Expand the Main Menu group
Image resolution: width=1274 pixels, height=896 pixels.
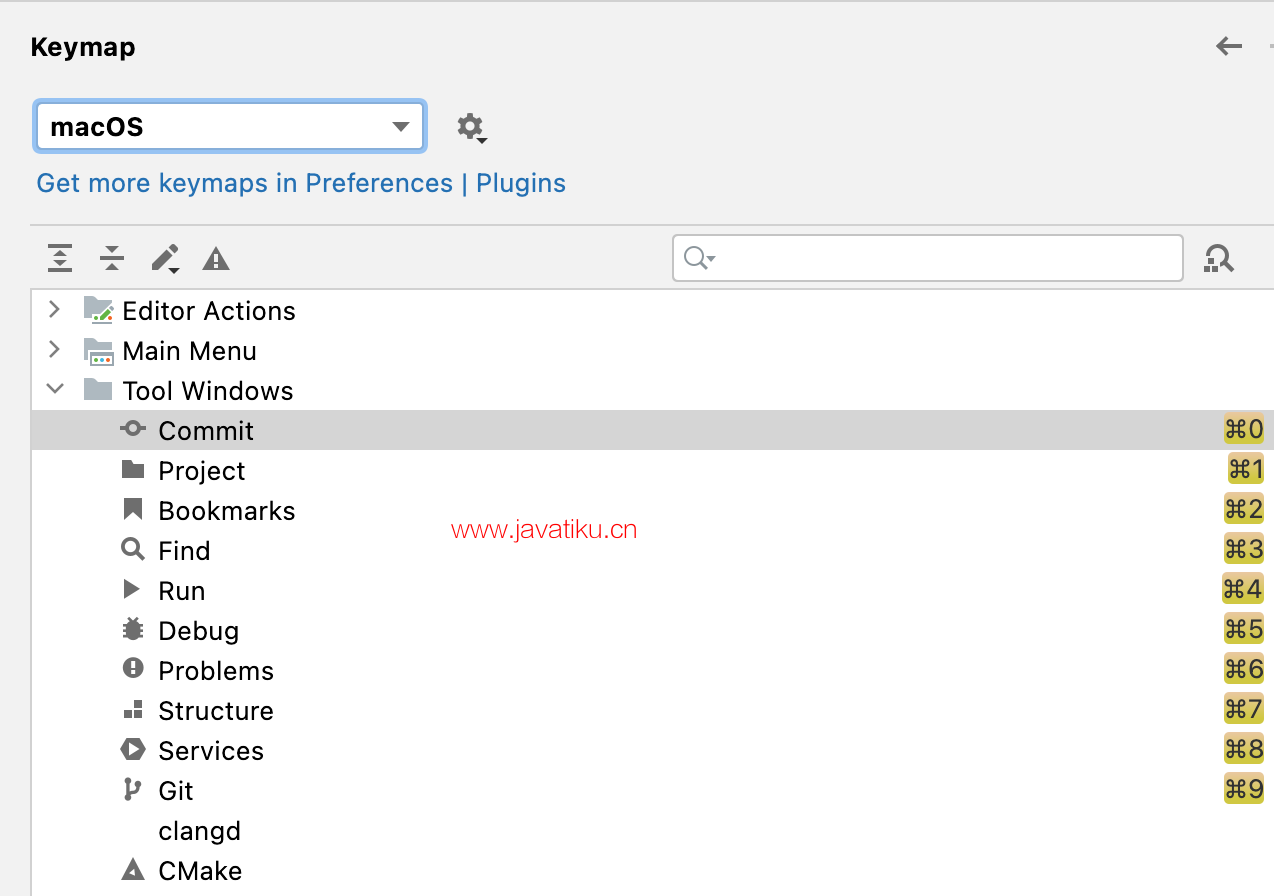[54, 350]
